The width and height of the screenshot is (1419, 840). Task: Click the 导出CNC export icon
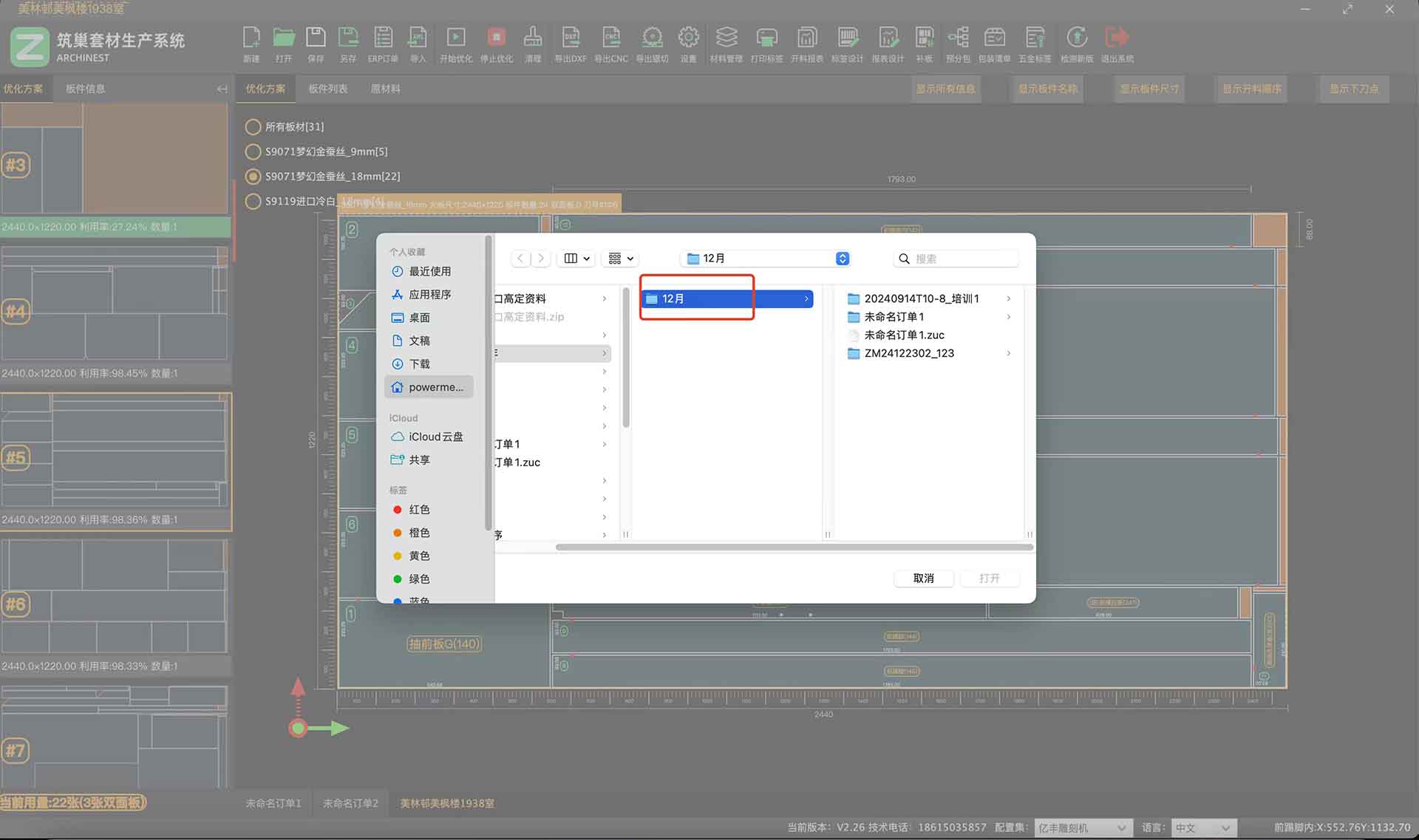pyautogui.click(x=610, y=38)
